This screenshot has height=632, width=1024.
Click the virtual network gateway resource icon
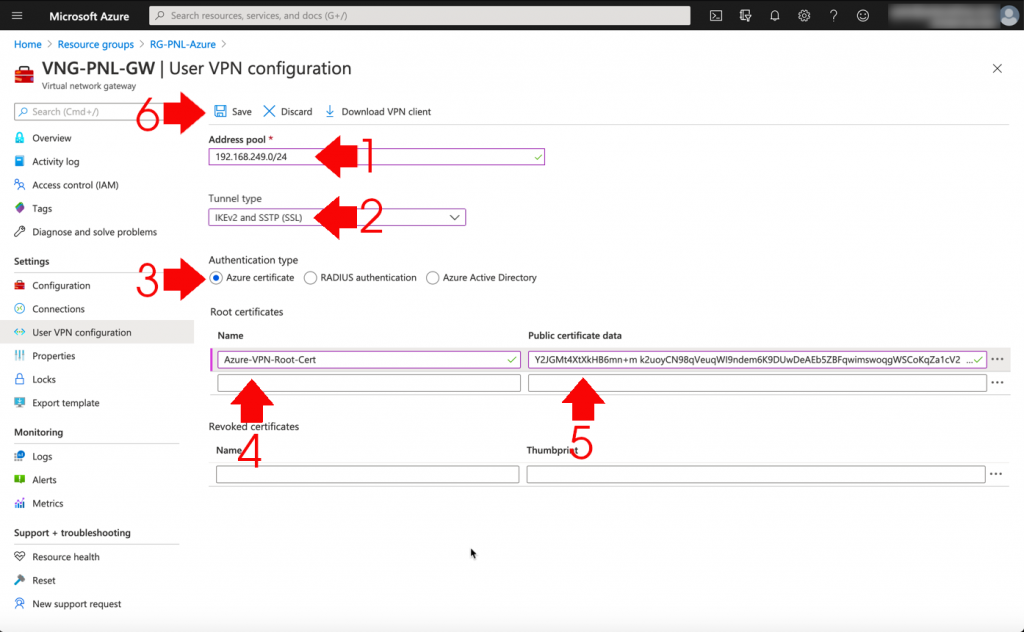pyautogui.click(x=24, y=73)
